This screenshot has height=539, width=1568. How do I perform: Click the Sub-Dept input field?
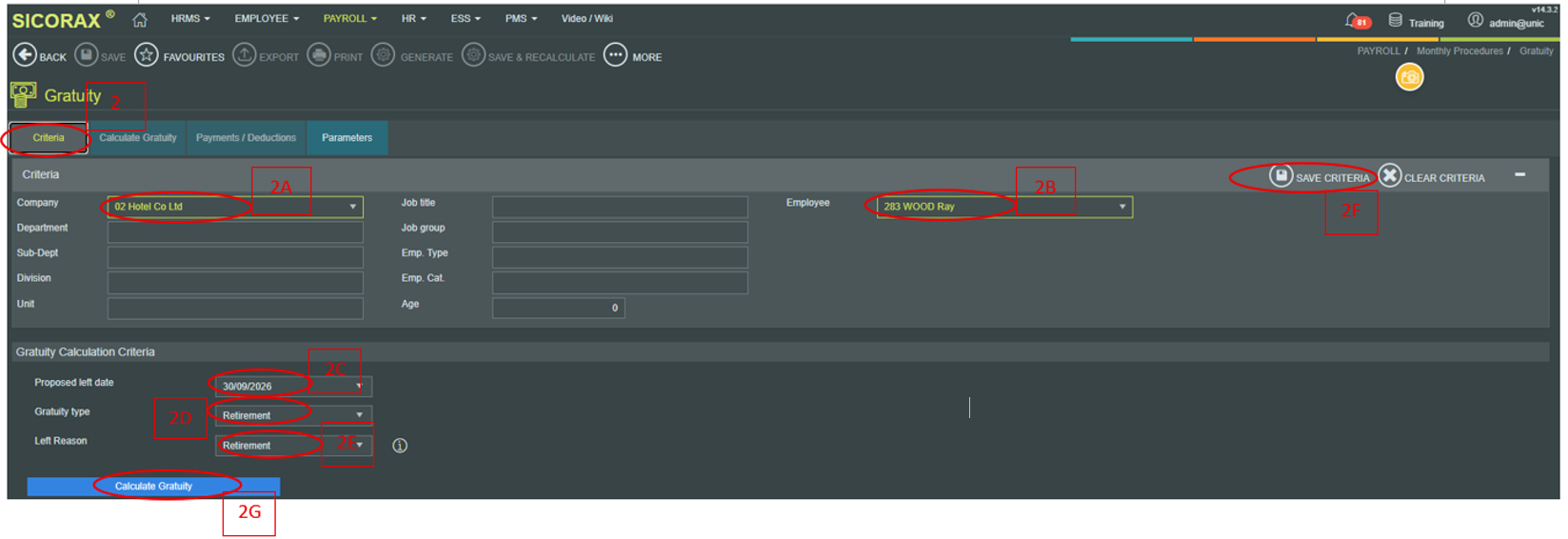235,257
